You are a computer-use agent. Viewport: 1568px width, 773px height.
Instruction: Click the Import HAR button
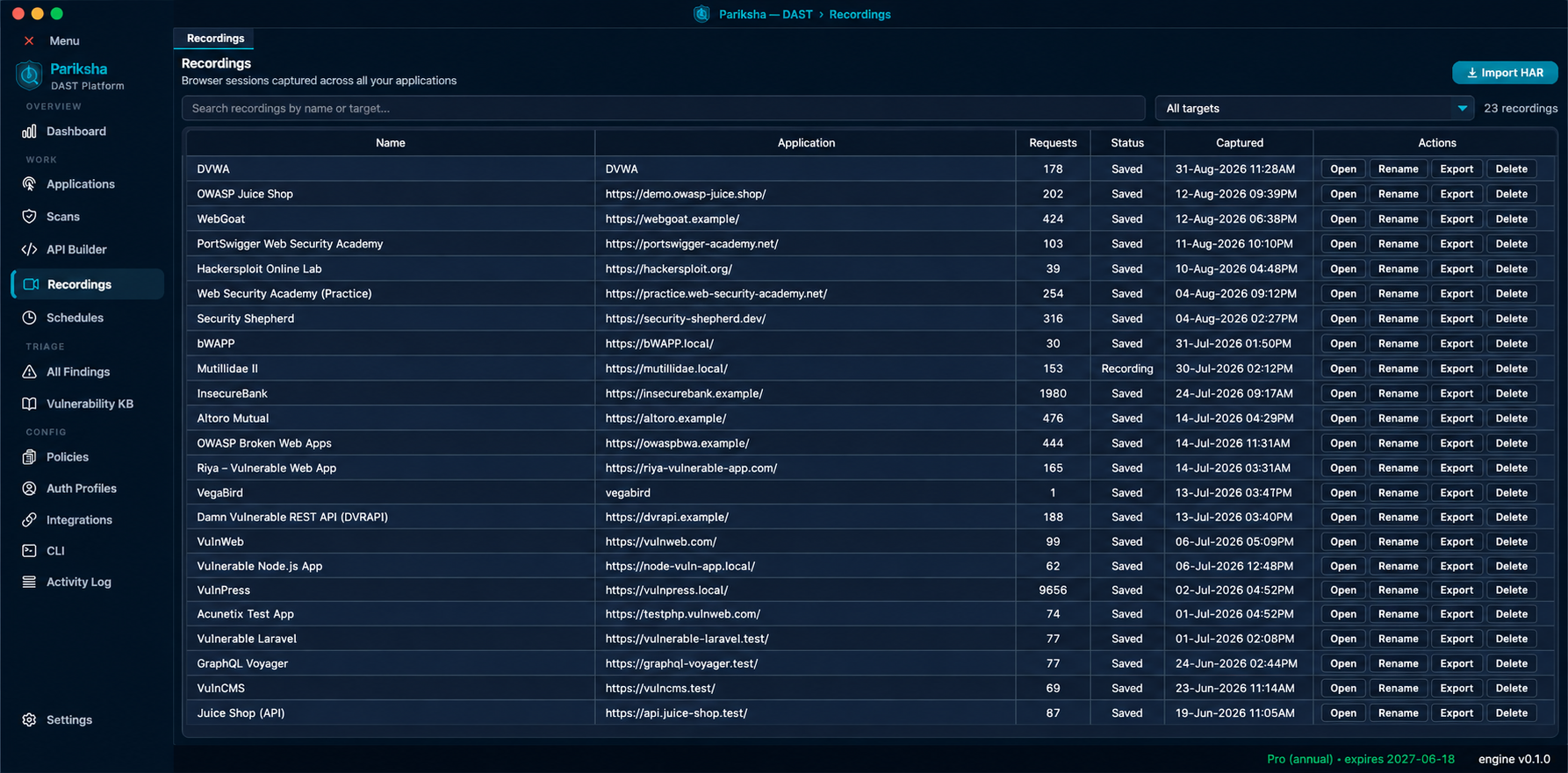1505,73
